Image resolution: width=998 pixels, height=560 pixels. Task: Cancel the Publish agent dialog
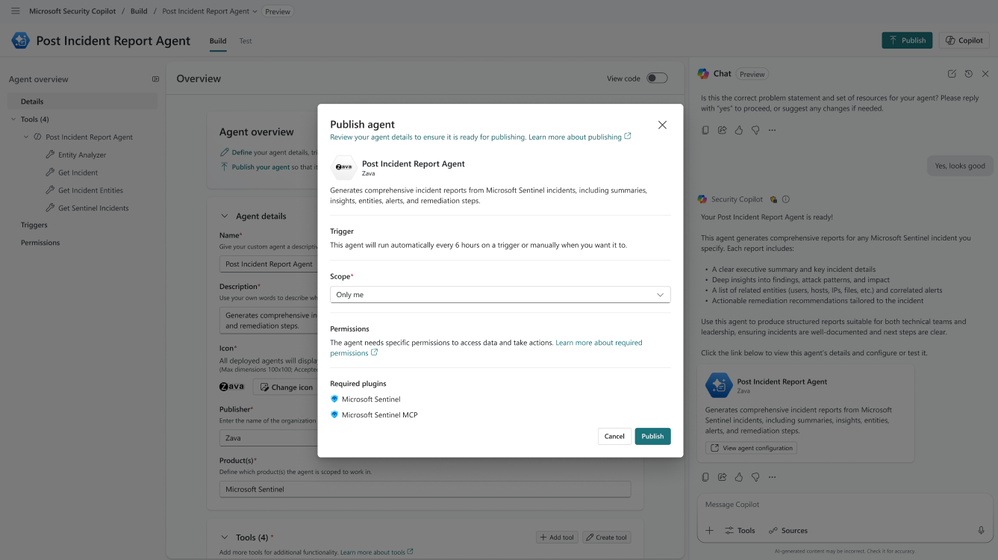[x=614, y=436]
